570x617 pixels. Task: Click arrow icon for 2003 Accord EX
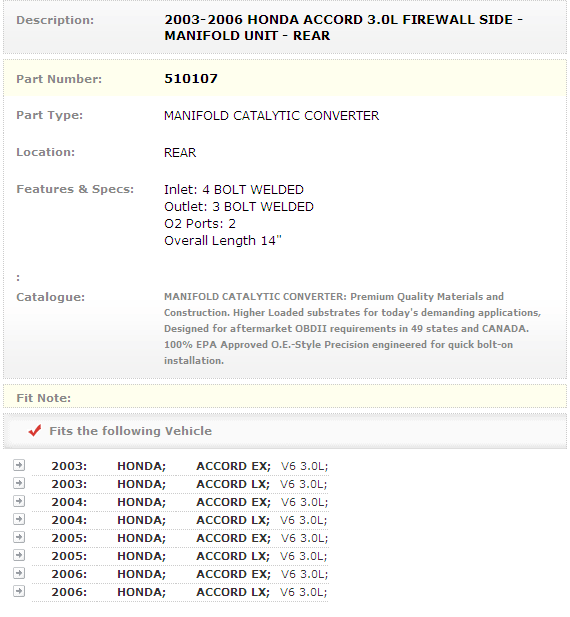coord(19,465)
